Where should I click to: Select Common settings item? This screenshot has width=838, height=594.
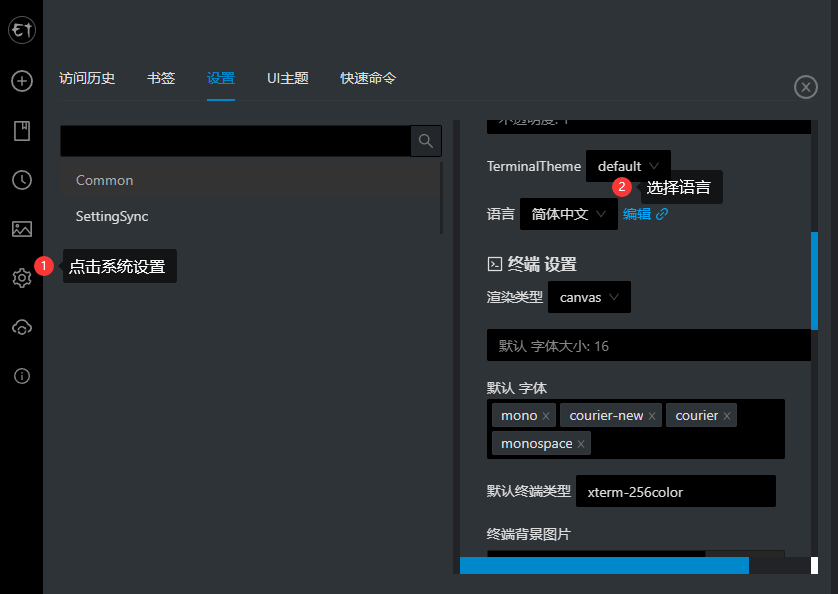pos(250,180)
